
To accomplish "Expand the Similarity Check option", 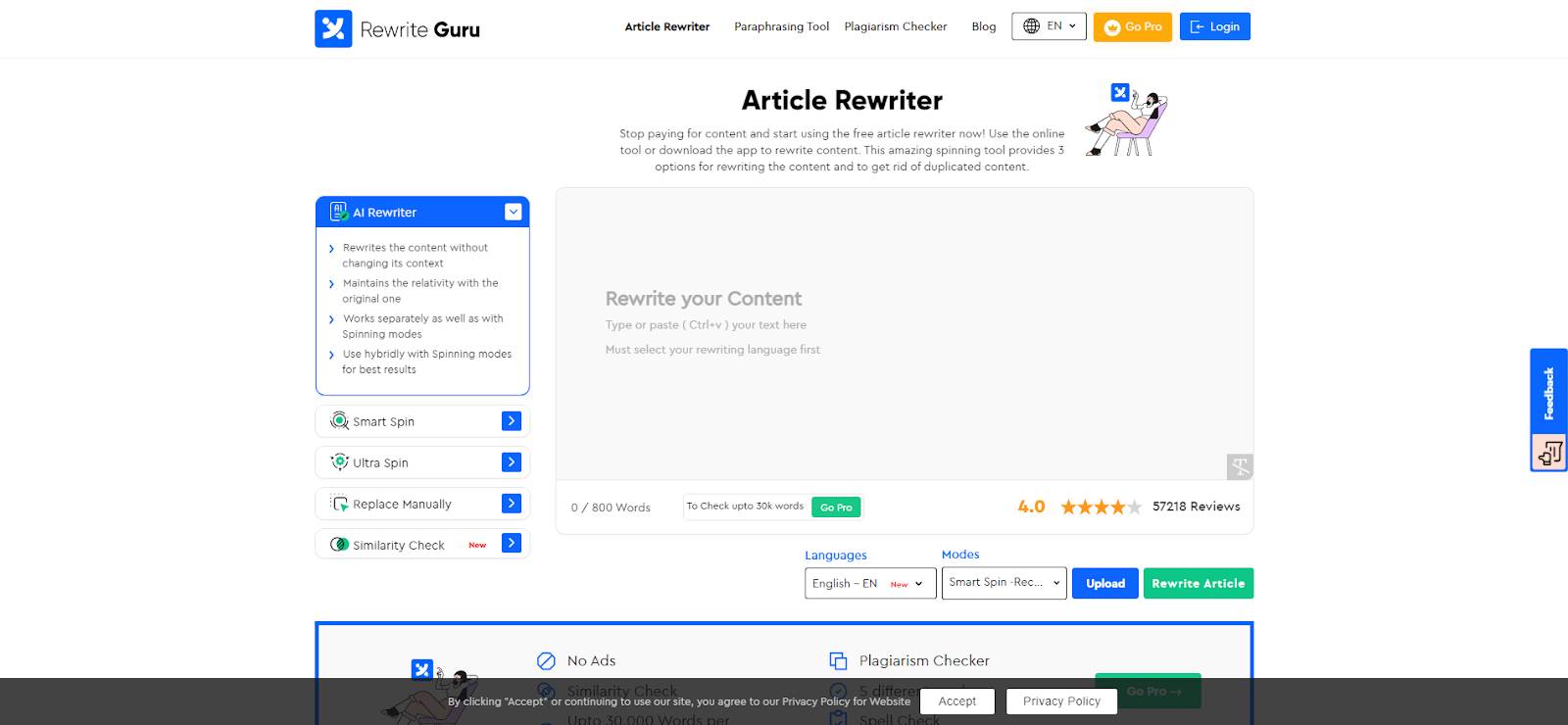I will tap(512, 544).
